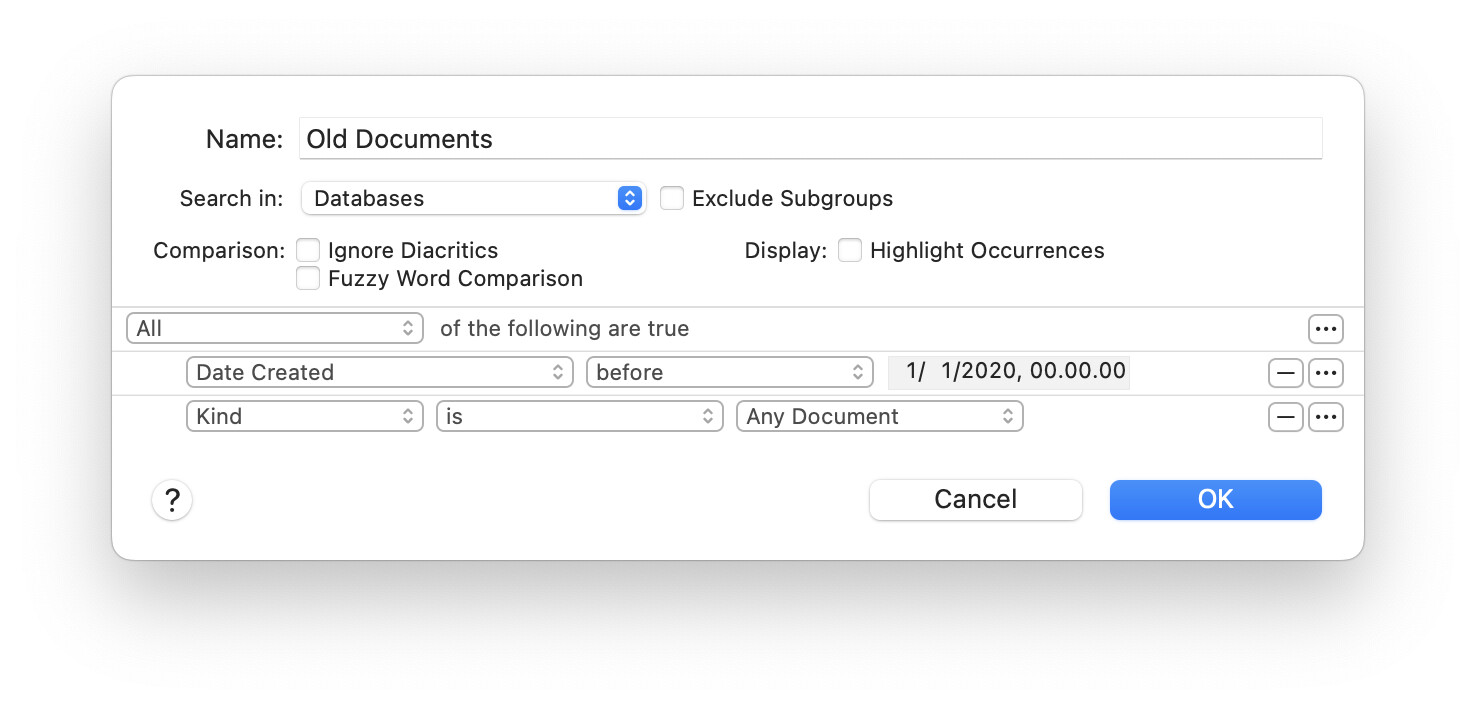Toggle Highlight Occurrences checkbox

coord(850,250)
